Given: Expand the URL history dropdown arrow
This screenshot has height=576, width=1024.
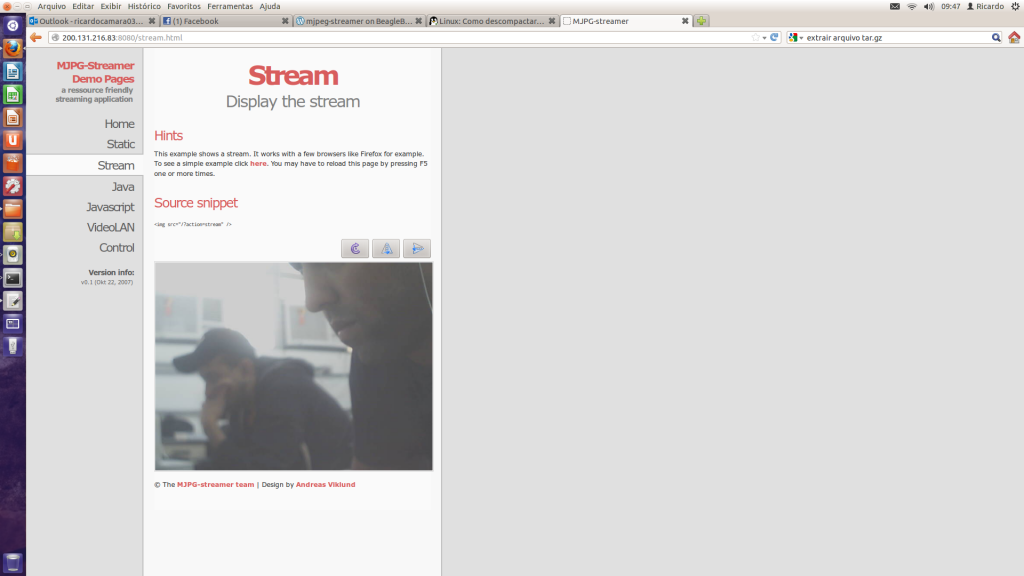Looking at the screenshot, I should point(765,37).
